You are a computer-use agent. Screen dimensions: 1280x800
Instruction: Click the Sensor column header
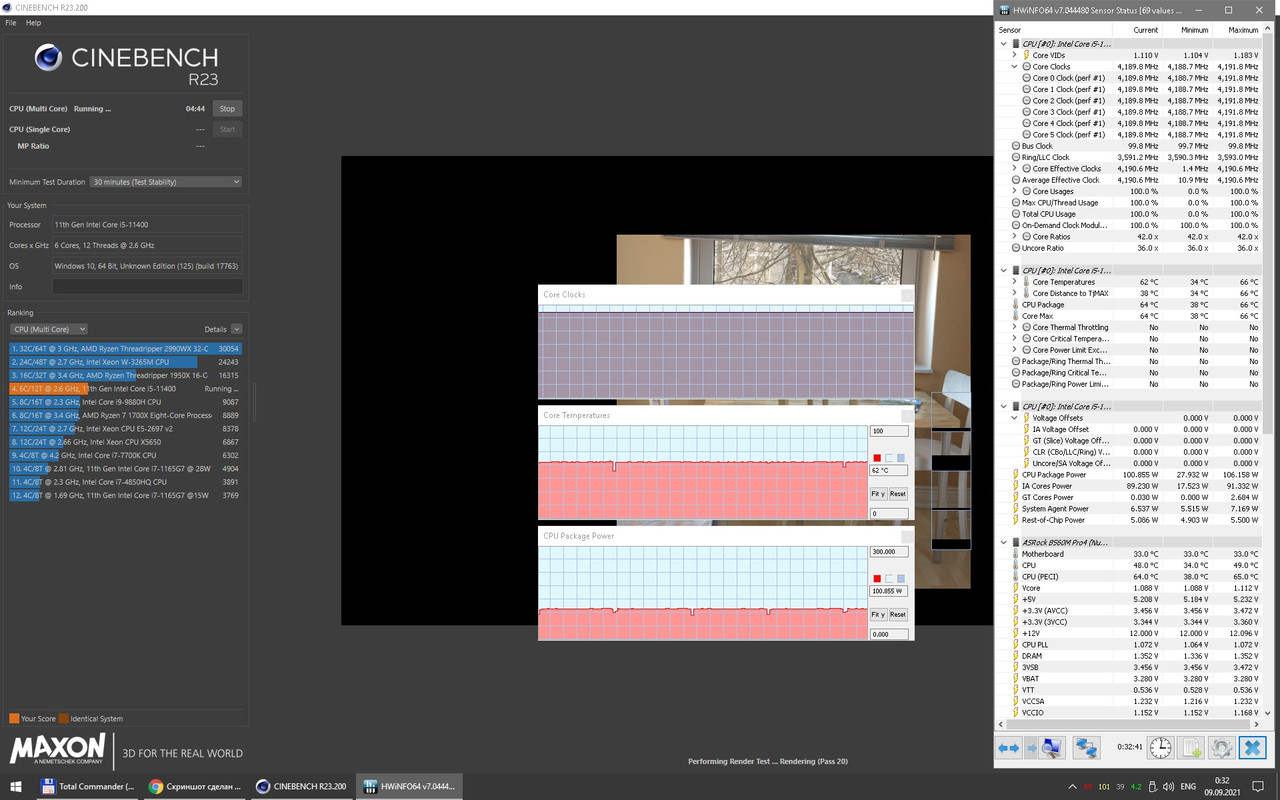click(x=1052, y=30)
